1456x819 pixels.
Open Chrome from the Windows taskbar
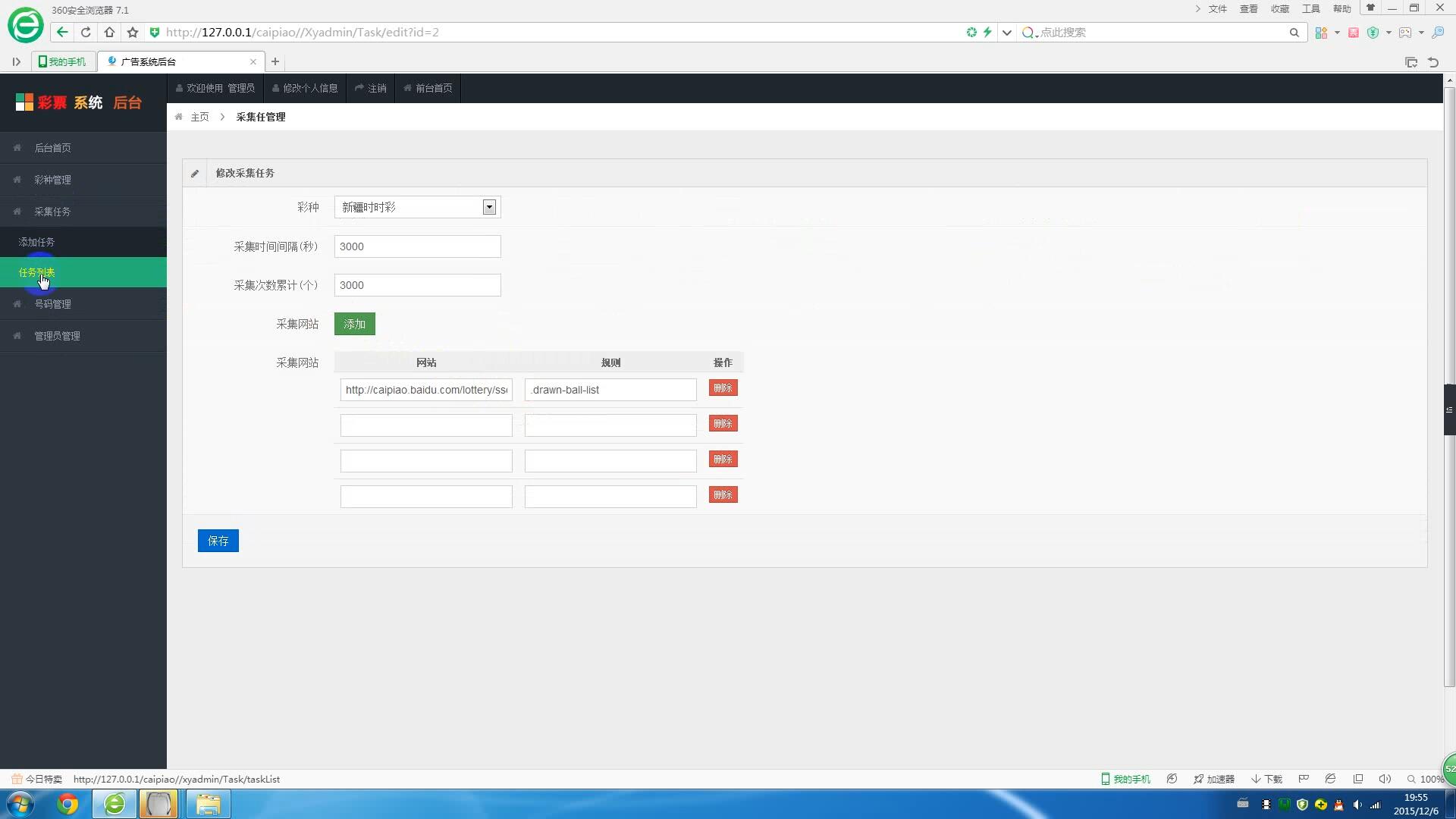click(67, 804)
